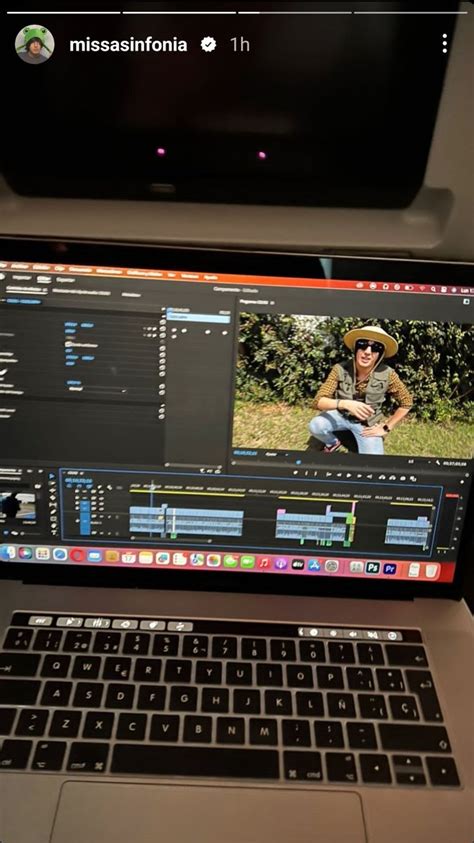This screenshot has width=474, height=843.
Task: Open the Clip menu in the menu bar
Action: pos(60,268)
